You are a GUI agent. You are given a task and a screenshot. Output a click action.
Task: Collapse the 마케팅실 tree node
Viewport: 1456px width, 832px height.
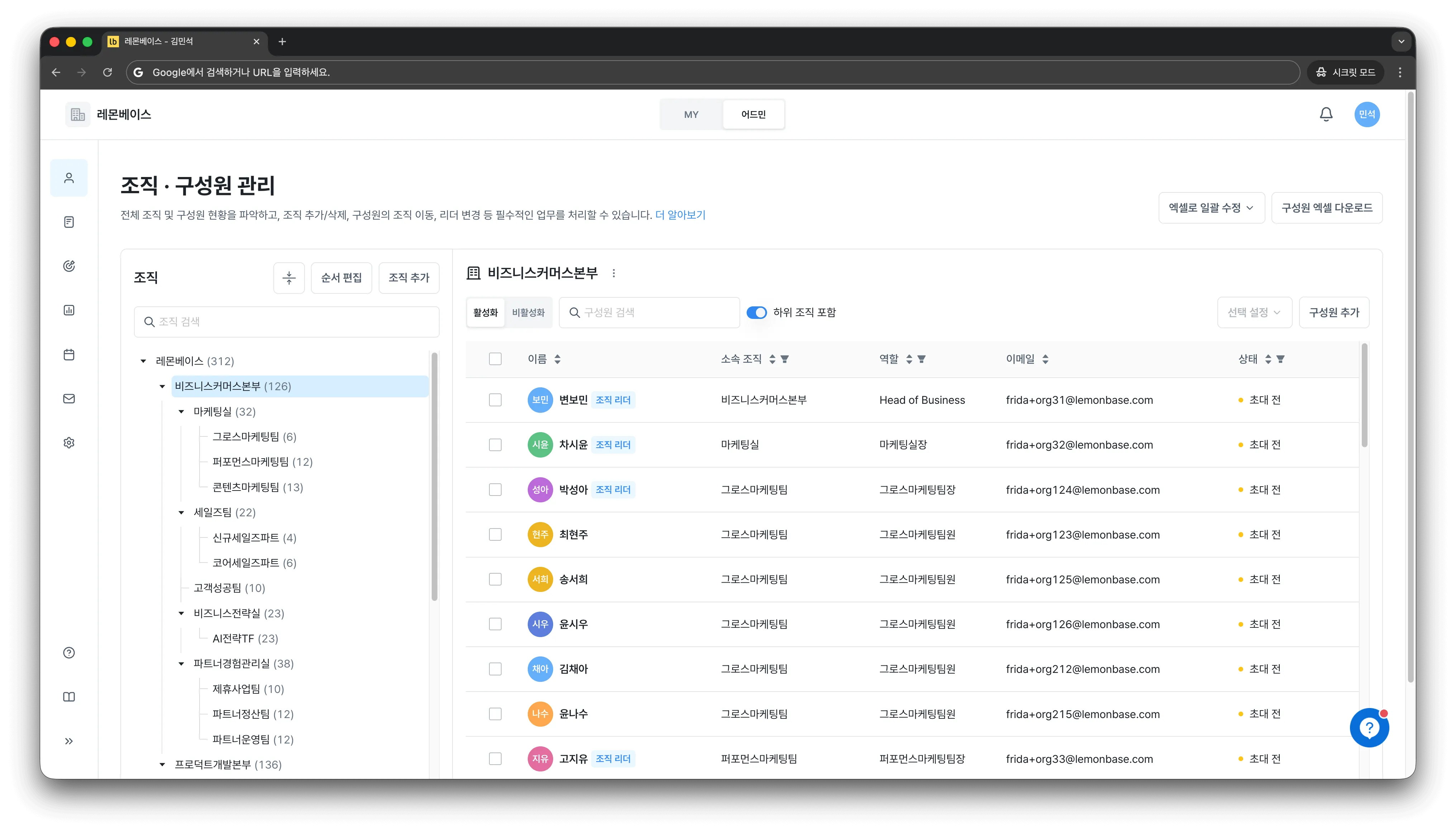pos(181,411)
